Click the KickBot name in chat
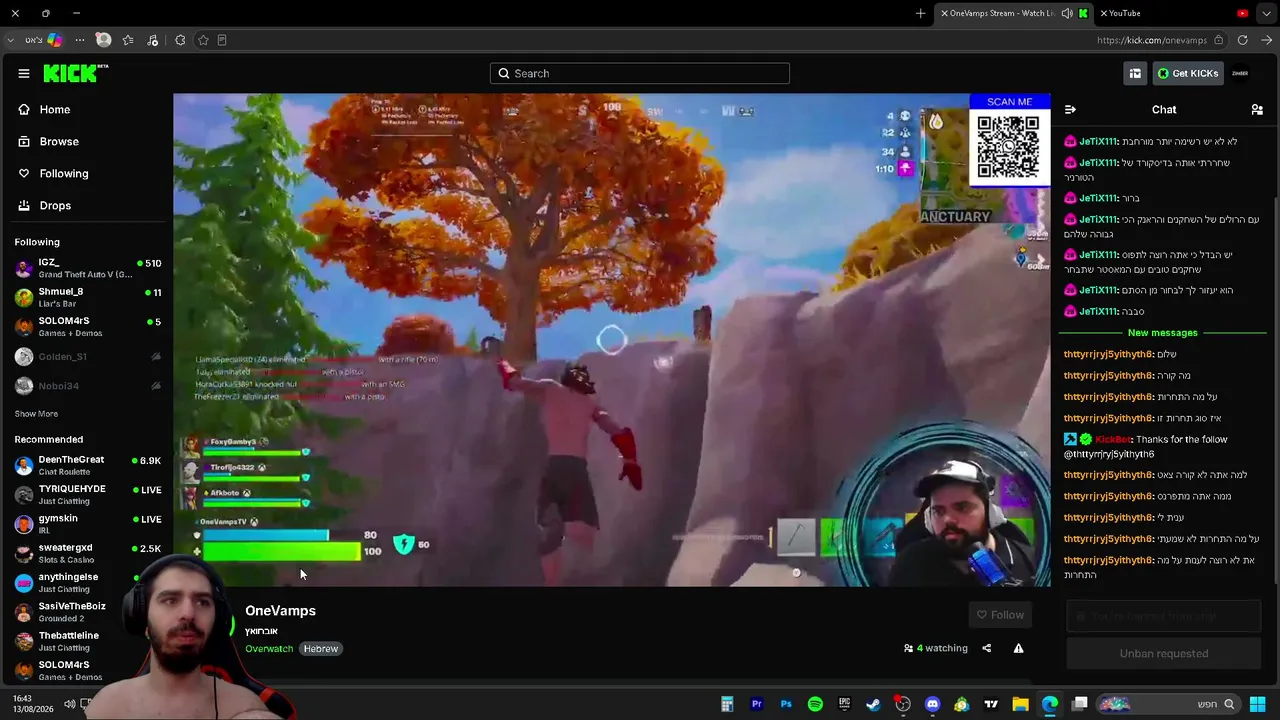This screenshot has height=720, width=1280. click(1113, 440)
